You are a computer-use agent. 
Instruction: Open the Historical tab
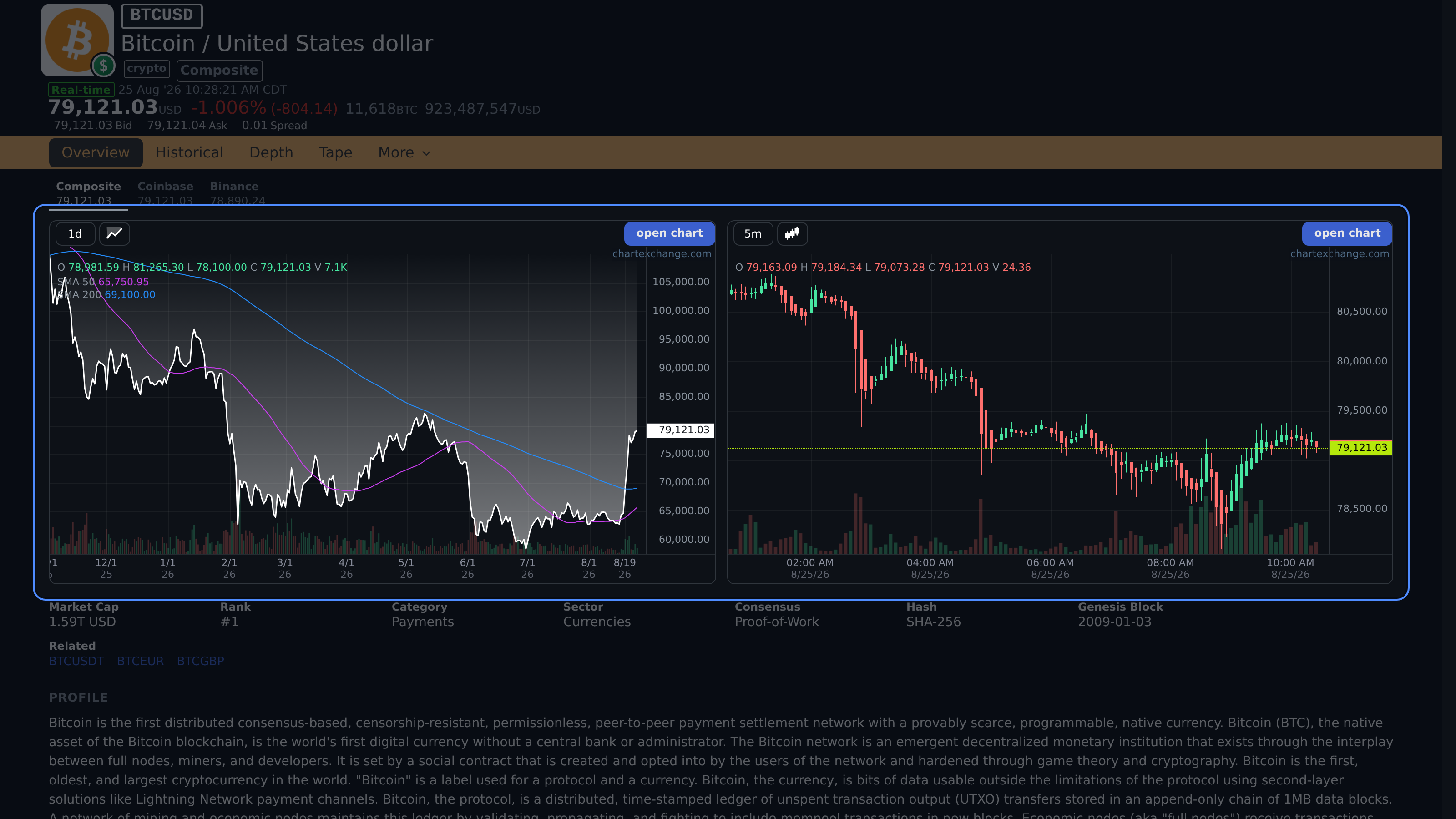point(189,152)
